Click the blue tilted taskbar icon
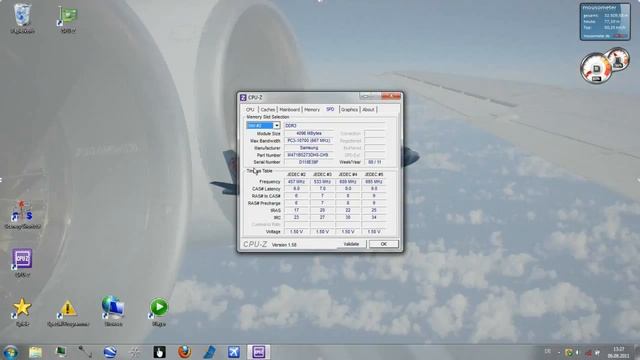The height and width of the screenshot is (360, 640). [209, 352]
